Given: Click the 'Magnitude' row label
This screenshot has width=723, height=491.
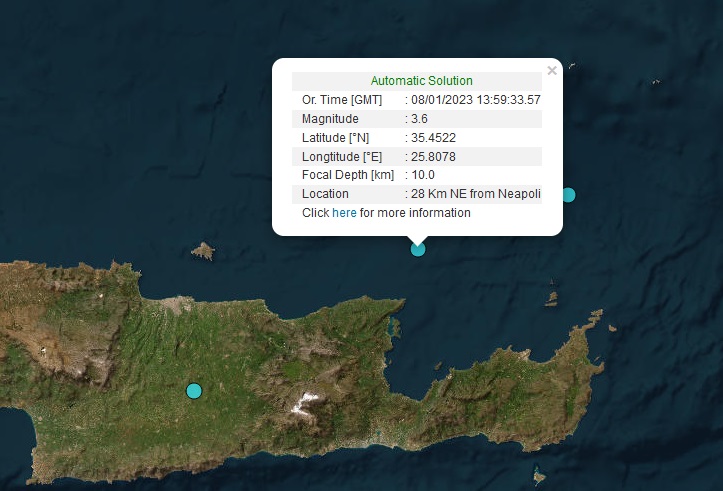Looking at the screenshot, I should [330, 119].
